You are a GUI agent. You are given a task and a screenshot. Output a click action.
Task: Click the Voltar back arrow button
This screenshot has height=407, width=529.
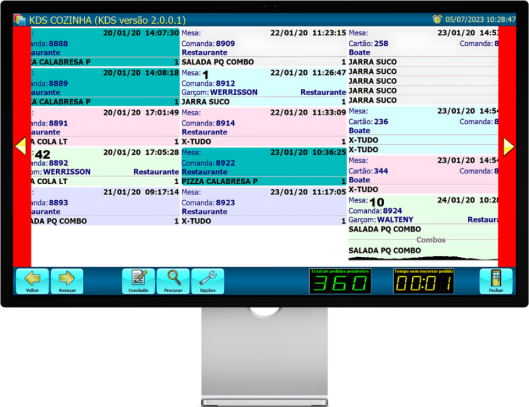[x=32, y=281]
